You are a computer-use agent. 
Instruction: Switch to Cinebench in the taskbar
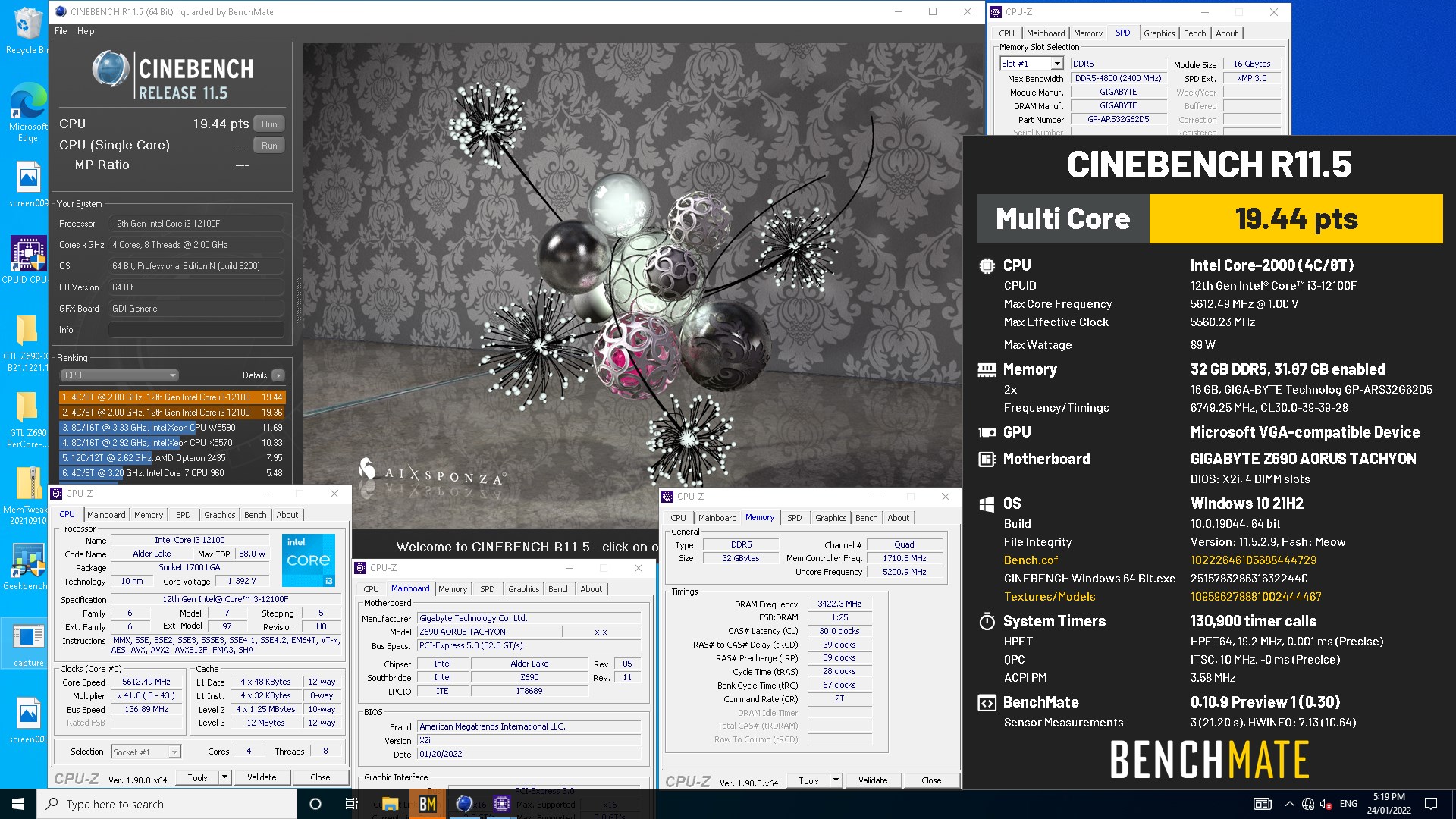pos(464,804)
